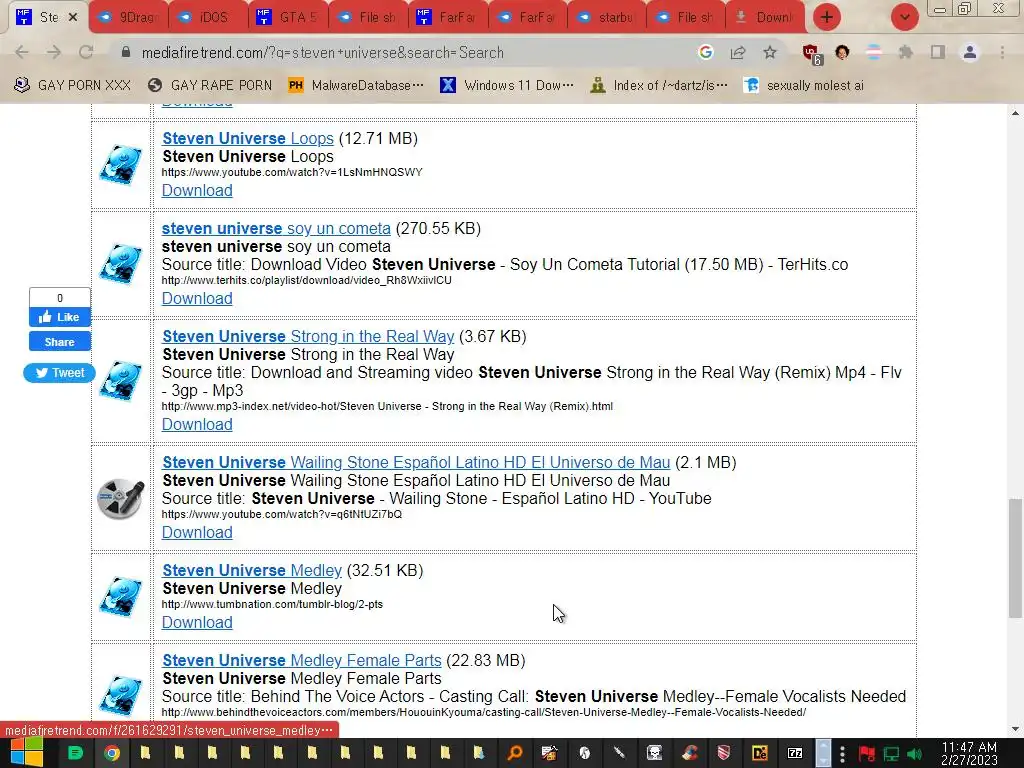Open Chrome's three-dot menu
The width and height of the screenshot is (1024, 768).
tap(1002, 52)
